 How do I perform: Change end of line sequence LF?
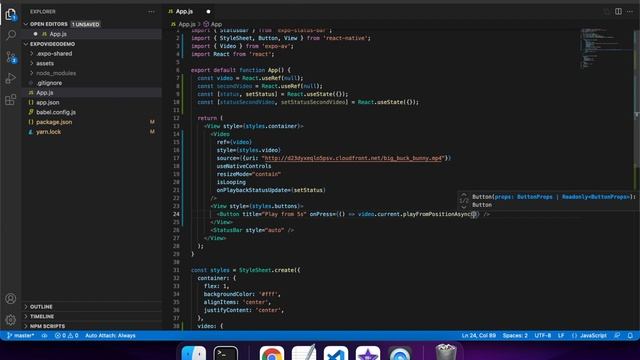pos(561,336)
